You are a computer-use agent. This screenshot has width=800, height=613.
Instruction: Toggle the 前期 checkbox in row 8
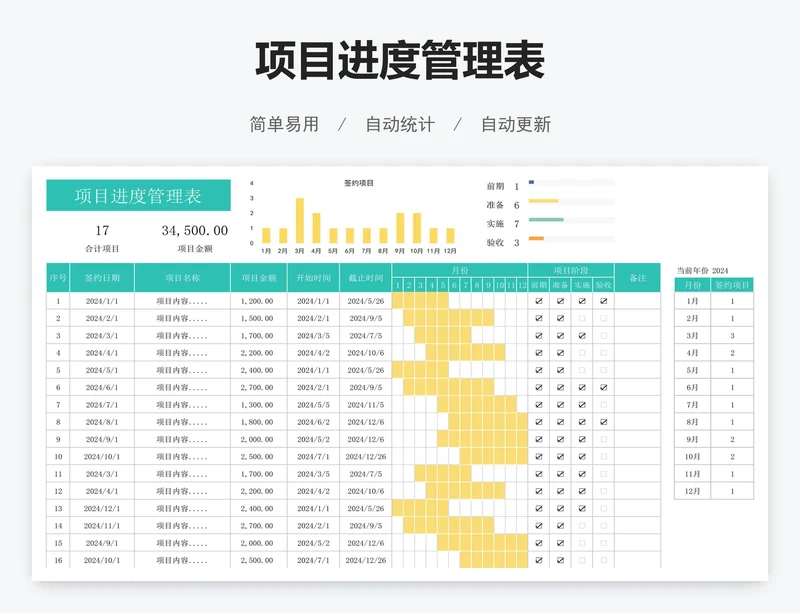[539, 422]
